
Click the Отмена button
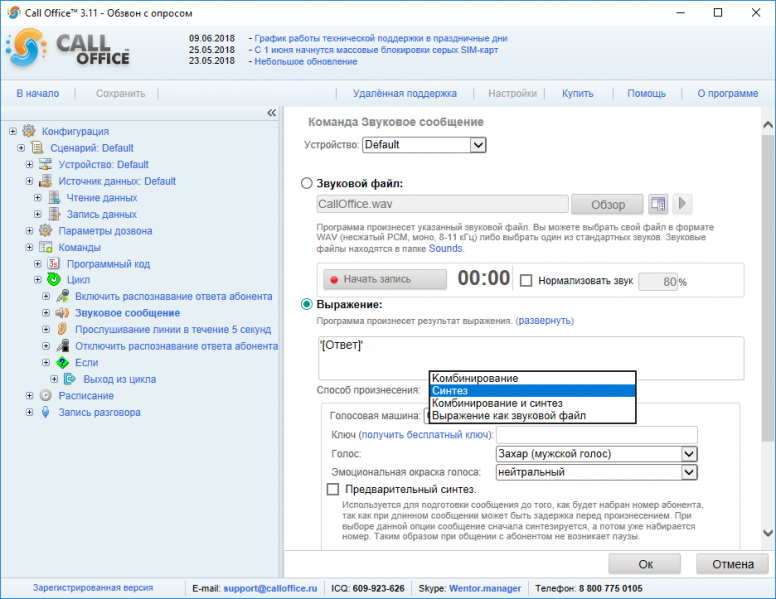[732, 564]
